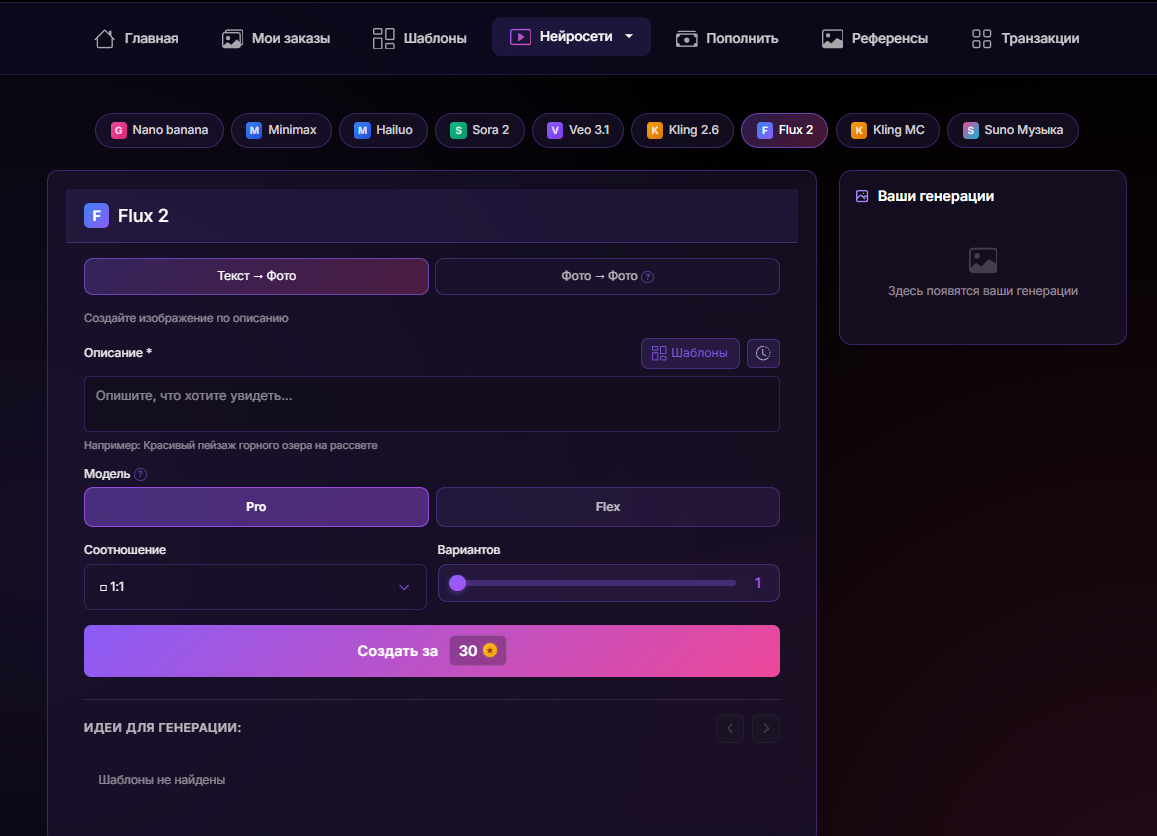Click the Создать за 30 button
Screen dimensions: 1157x836
[432, 651]
